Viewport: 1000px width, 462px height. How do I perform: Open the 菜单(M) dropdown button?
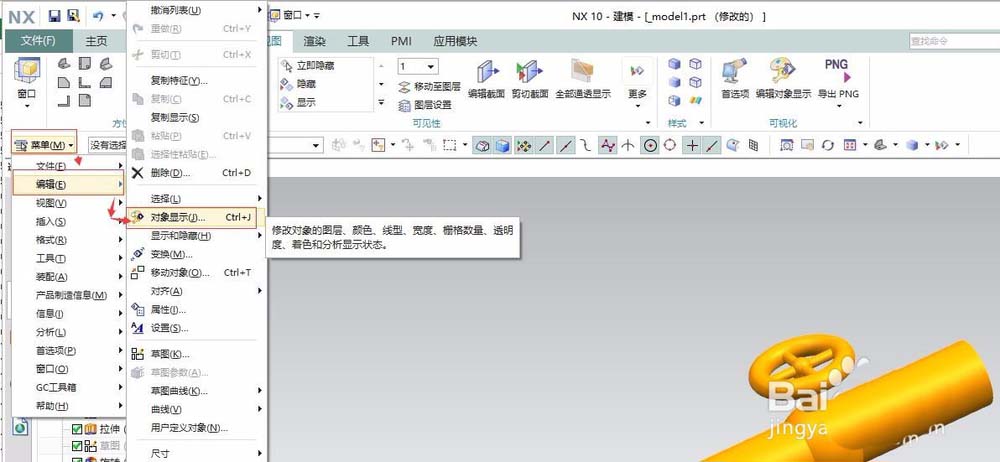coord(45,145)
